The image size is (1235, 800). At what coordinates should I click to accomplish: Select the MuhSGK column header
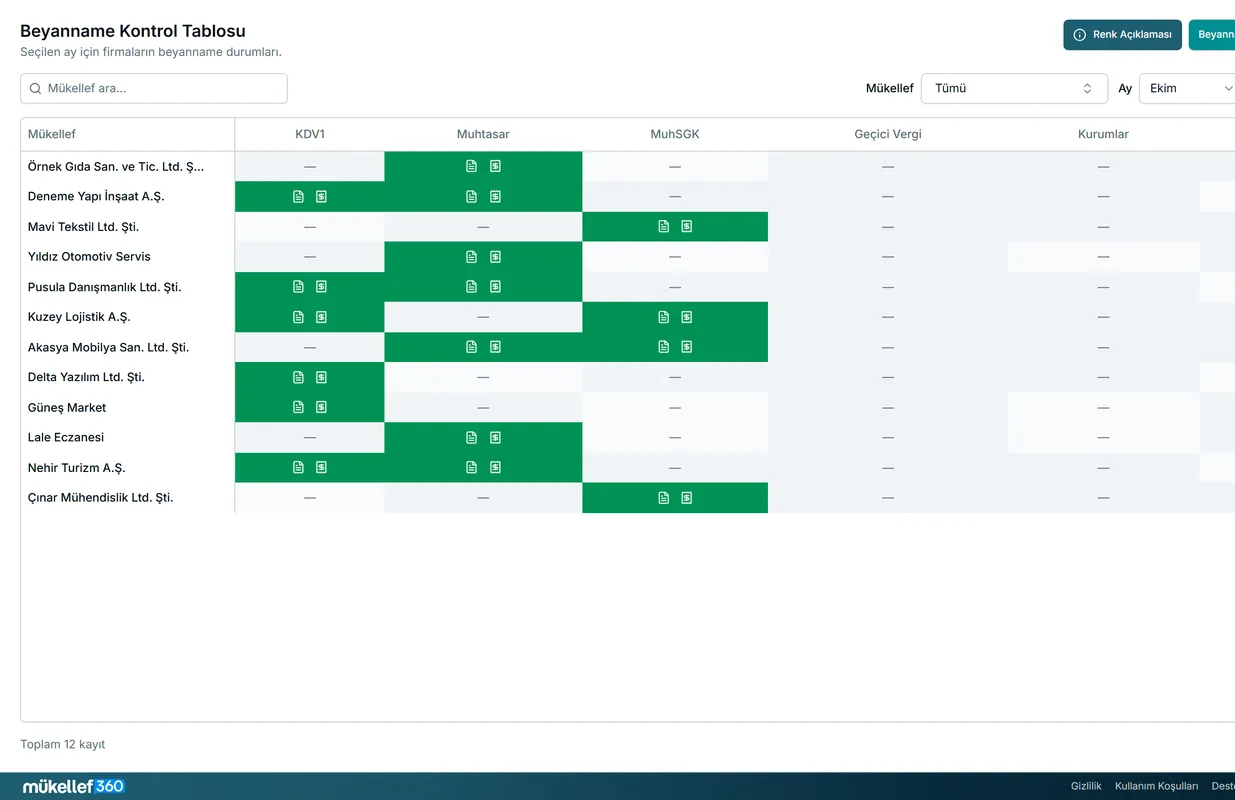[x=675, y=134]
